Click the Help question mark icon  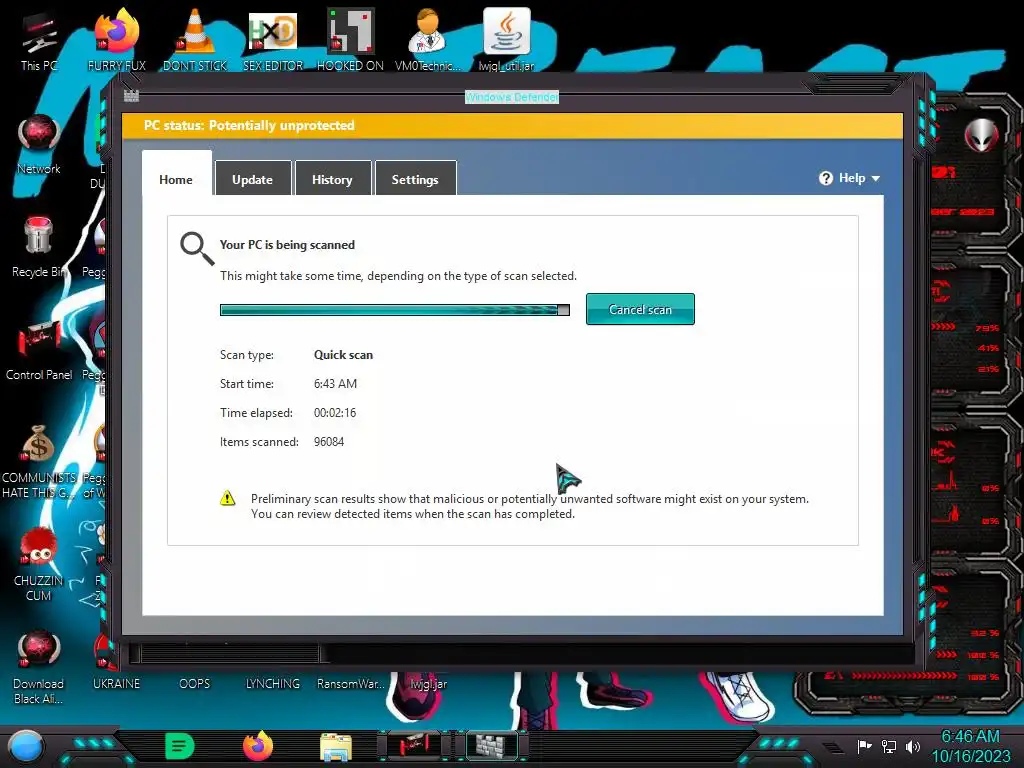tap(825, 178)
